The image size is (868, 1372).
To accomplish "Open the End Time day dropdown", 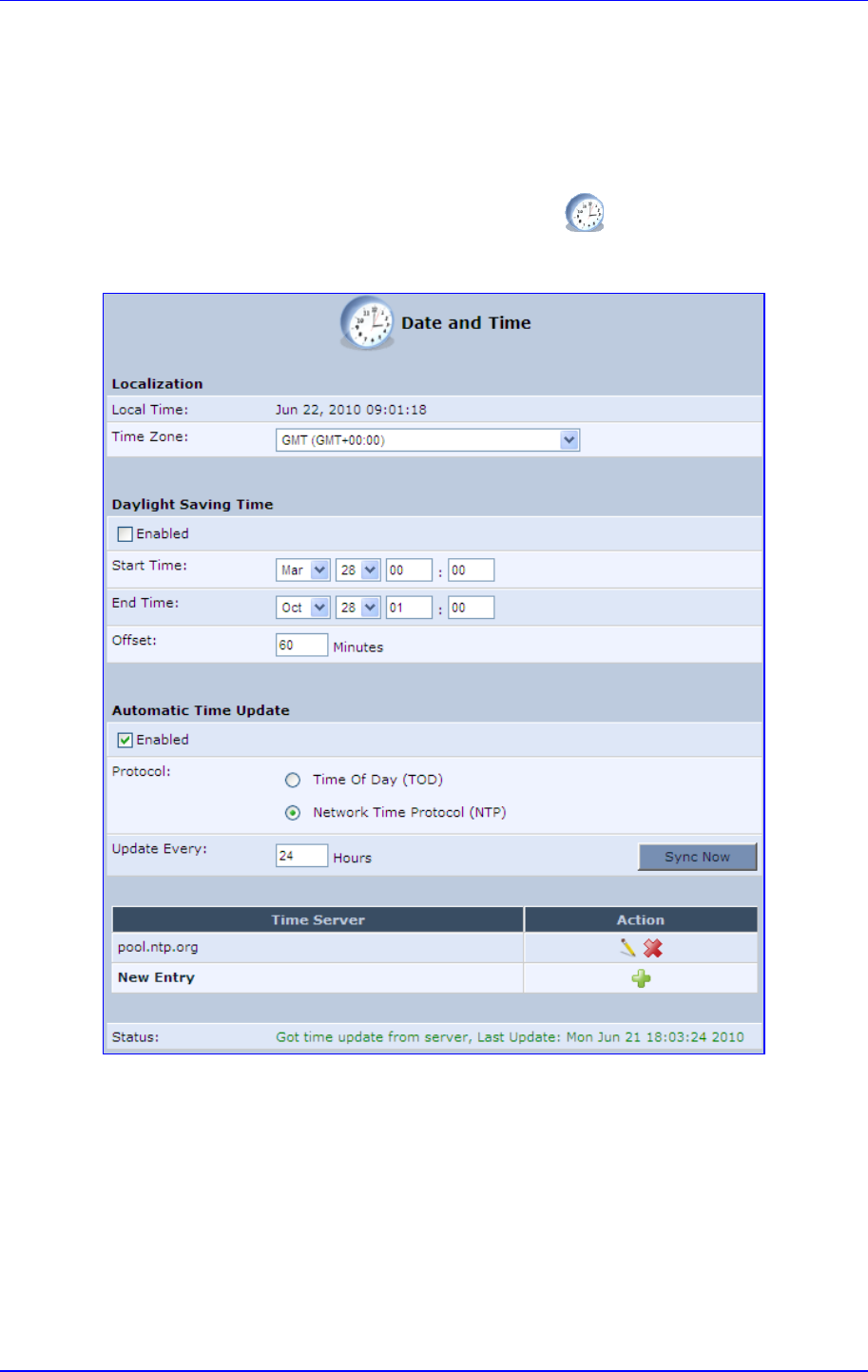I will [x=358, y=608].
